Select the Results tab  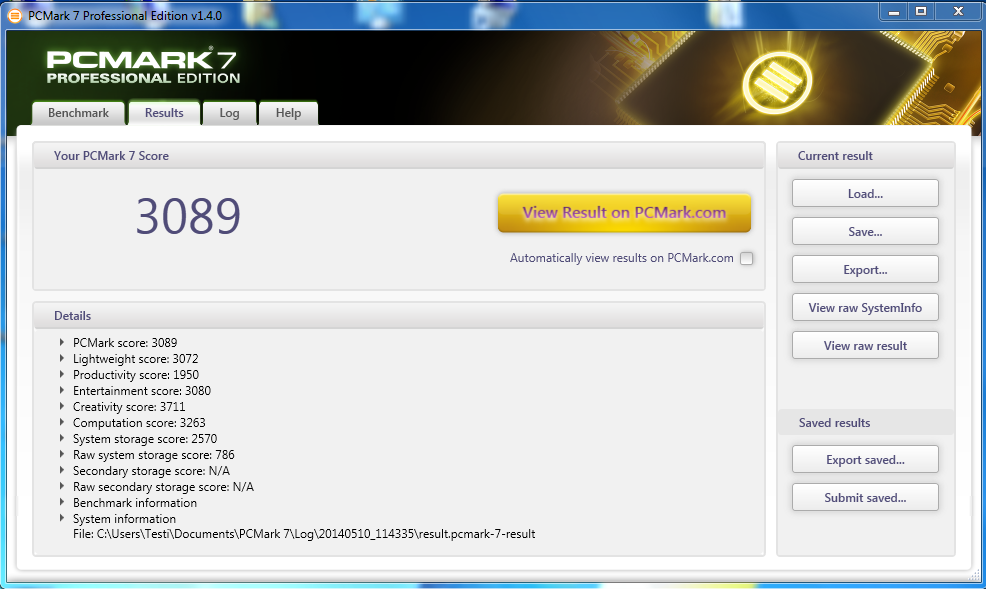(164, 113)
